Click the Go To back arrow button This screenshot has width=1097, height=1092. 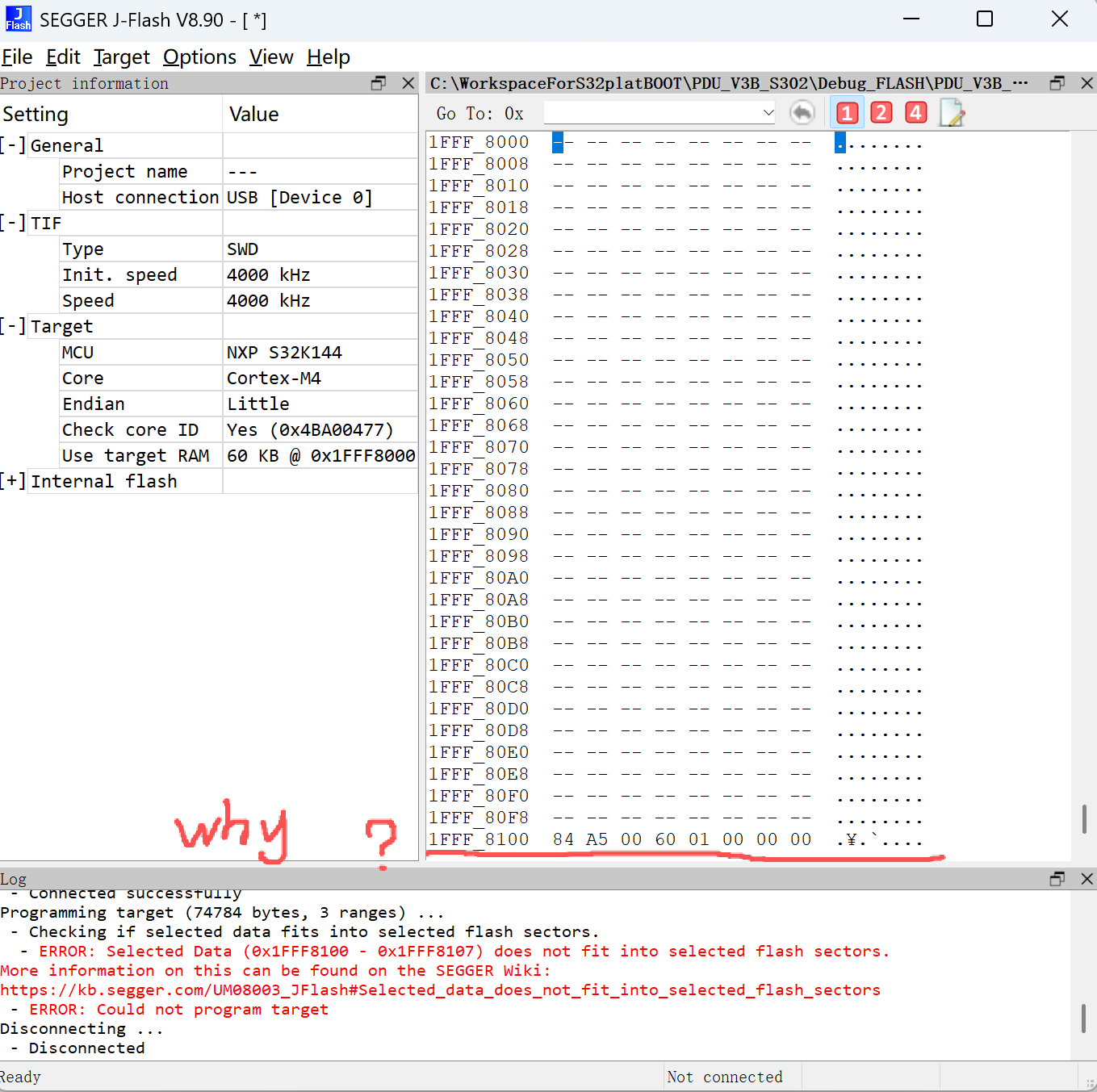802,113
